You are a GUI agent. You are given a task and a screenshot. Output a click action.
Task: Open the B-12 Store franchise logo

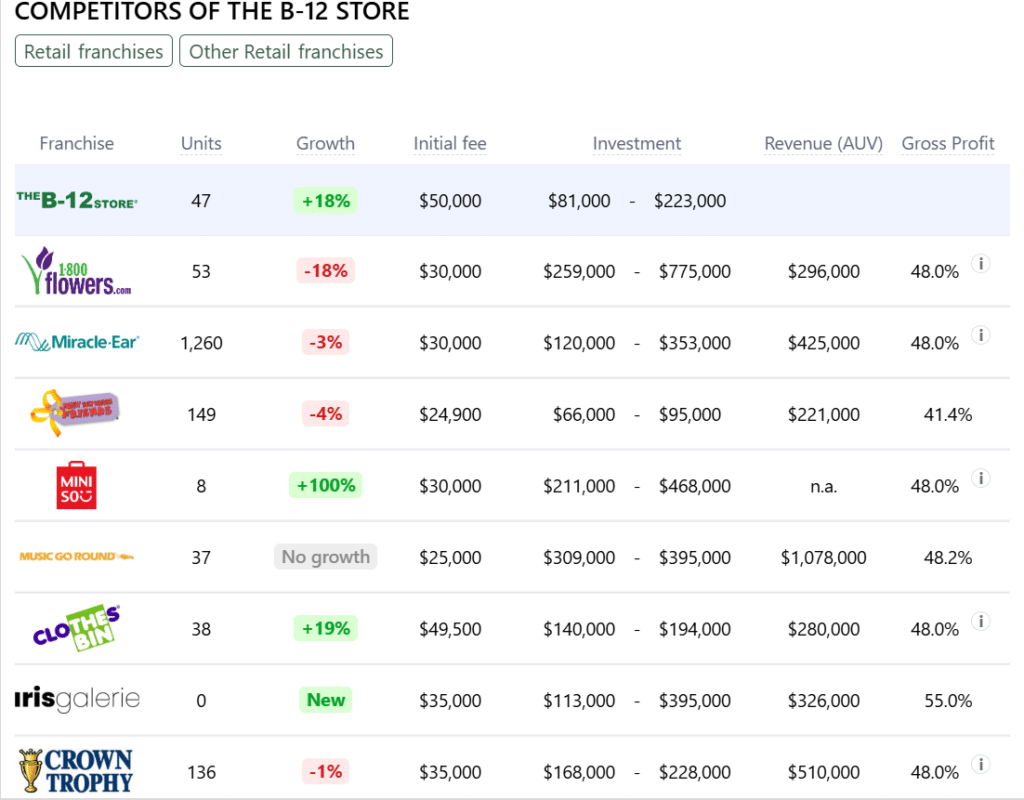pyautogui.click(x=77, y=200)
